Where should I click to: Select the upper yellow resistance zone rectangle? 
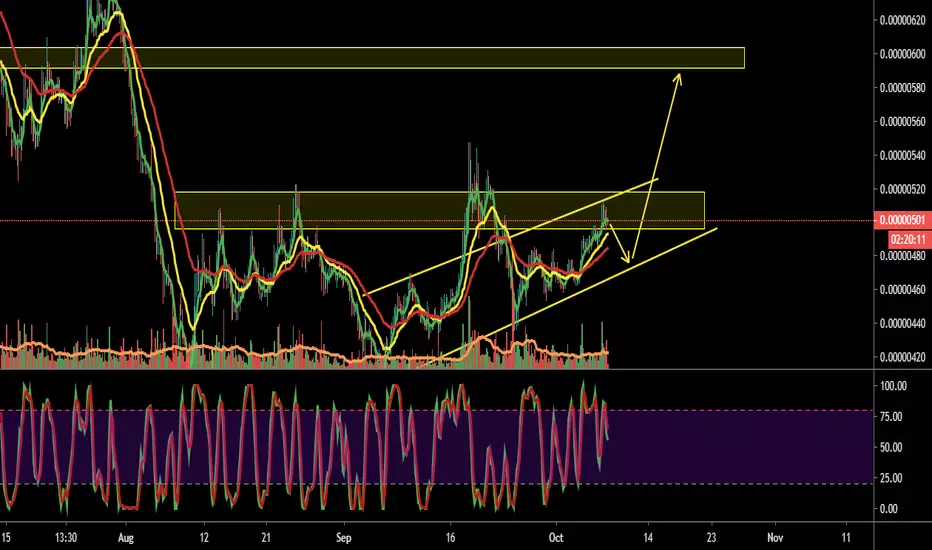(372, 58)
